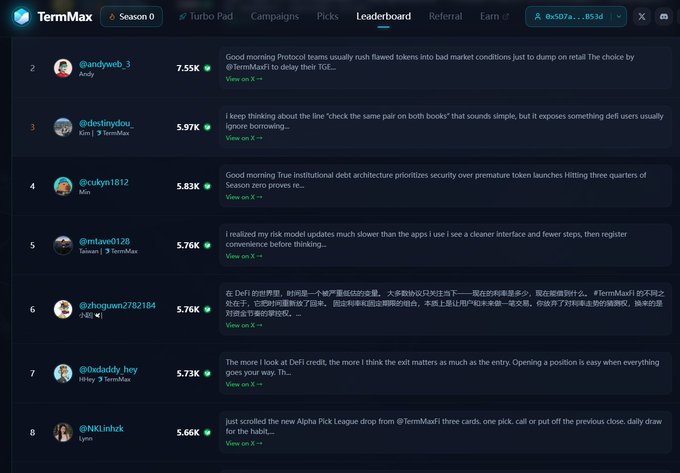Click green badge next to 5.97K
The width and height of the screenshot is (680, 473).
[x=207, y=127]
